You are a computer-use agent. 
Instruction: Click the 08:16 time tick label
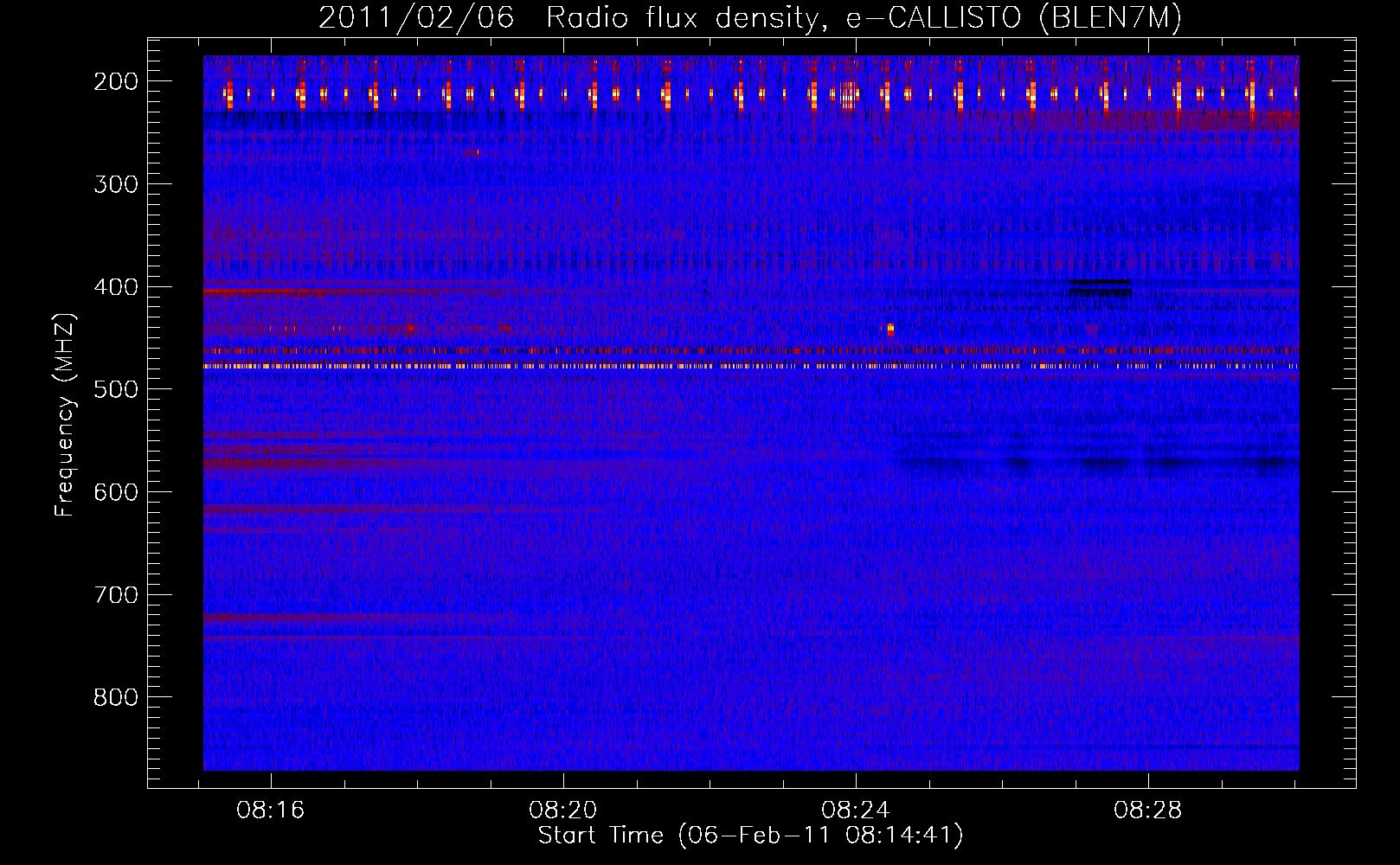[x=271, y=811]
